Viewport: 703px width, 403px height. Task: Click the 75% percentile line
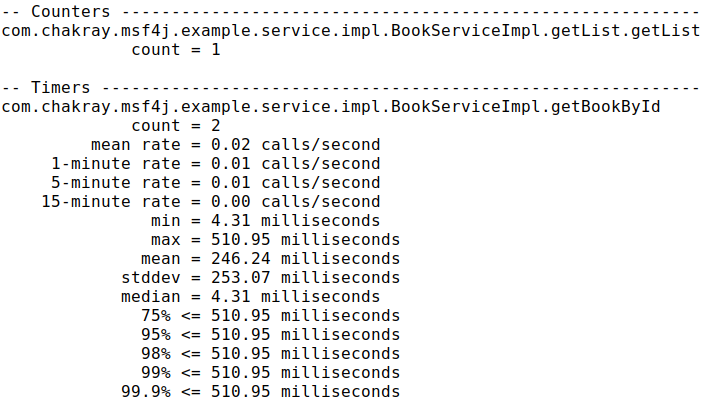(270, 316)
